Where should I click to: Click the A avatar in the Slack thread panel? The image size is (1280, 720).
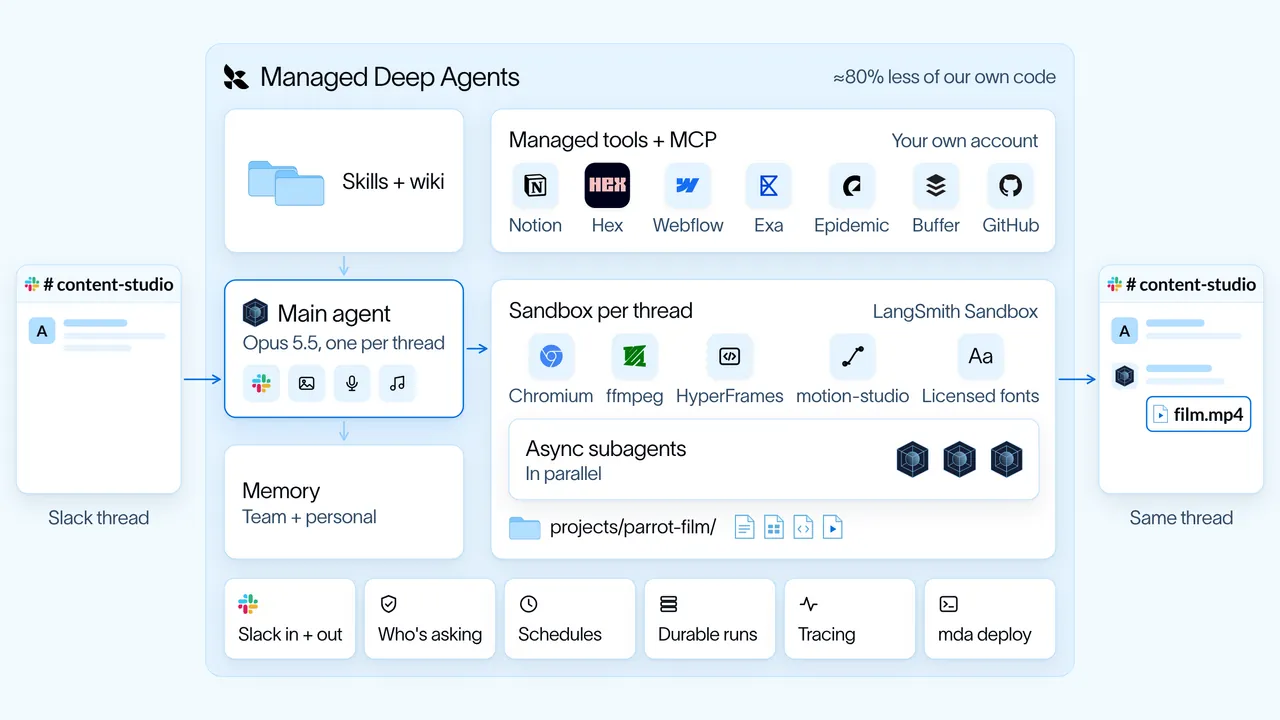pyautogui.click(x=42, y=331)
